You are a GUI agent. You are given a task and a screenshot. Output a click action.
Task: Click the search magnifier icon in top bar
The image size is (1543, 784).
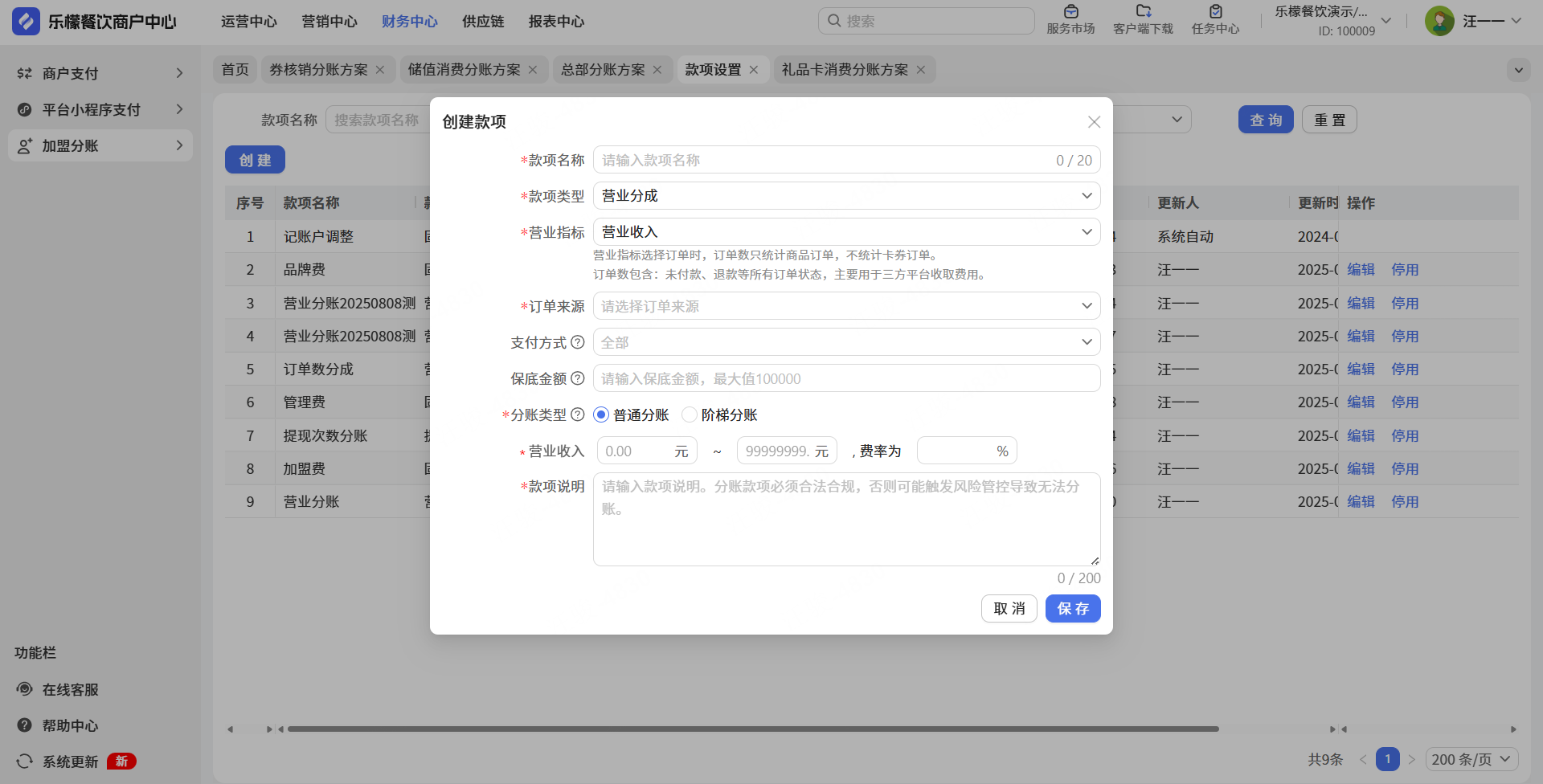click(x=834, y=21)
